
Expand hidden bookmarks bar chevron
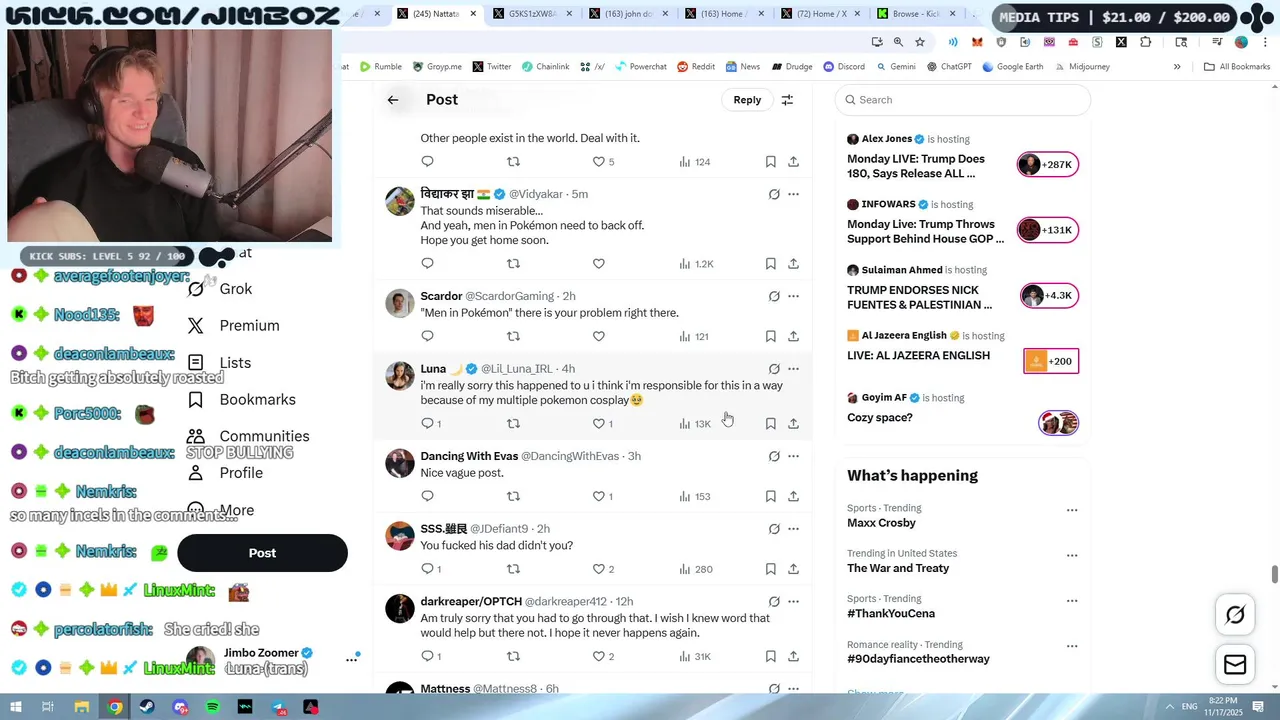pyautogui.click(x=1177, y=67)
